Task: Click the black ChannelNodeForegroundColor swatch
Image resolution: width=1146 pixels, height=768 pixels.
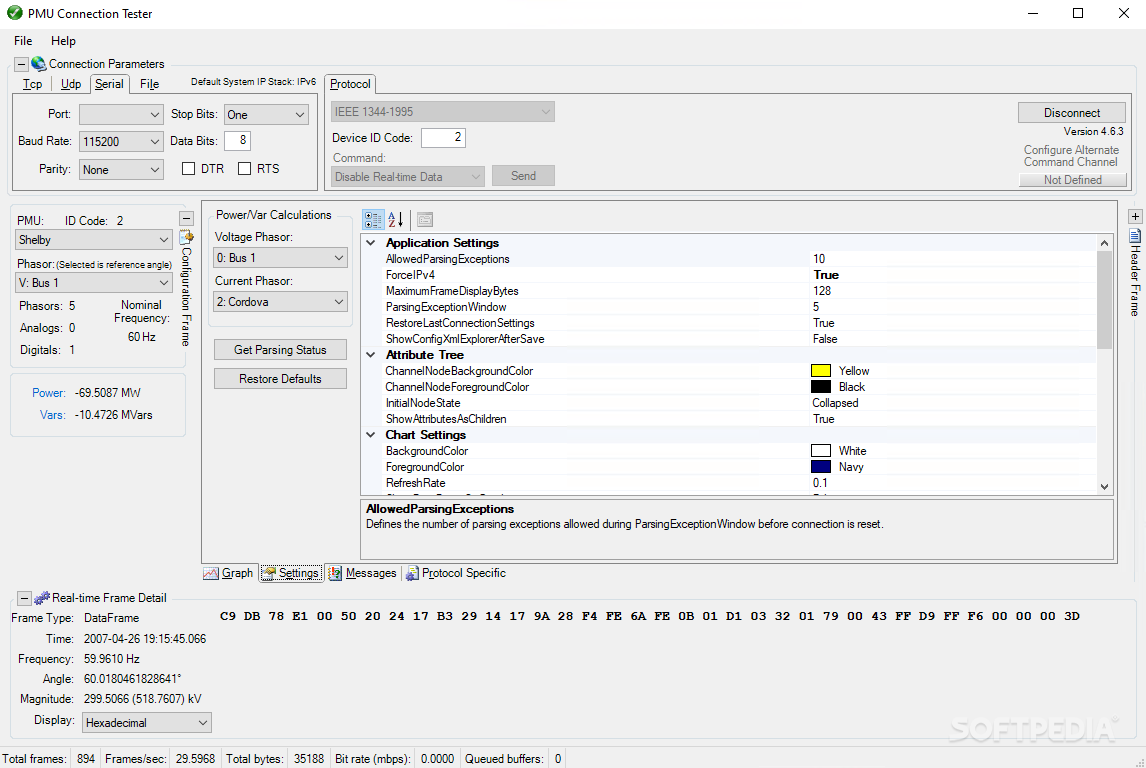Action: 821,387
